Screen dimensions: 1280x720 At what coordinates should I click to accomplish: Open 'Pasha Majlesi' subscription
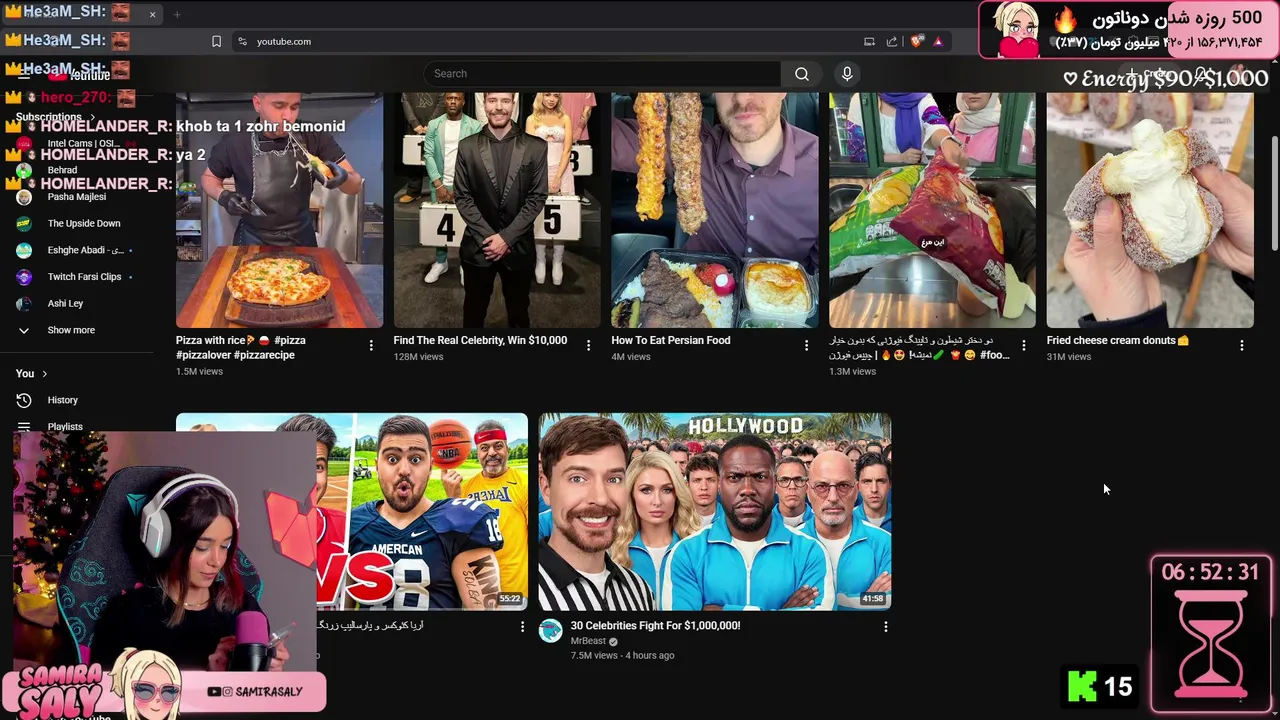pos(77,197)
